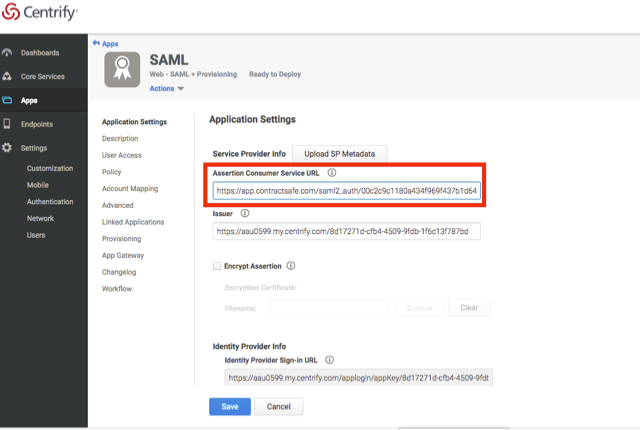Open the Policy tab

click(111, 172)
